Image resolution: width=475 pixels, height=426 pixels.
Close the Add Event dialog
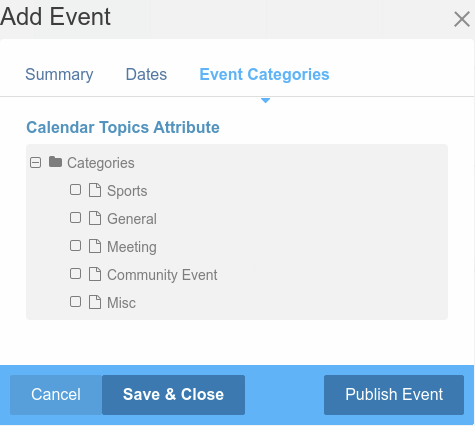pos(462,19)
